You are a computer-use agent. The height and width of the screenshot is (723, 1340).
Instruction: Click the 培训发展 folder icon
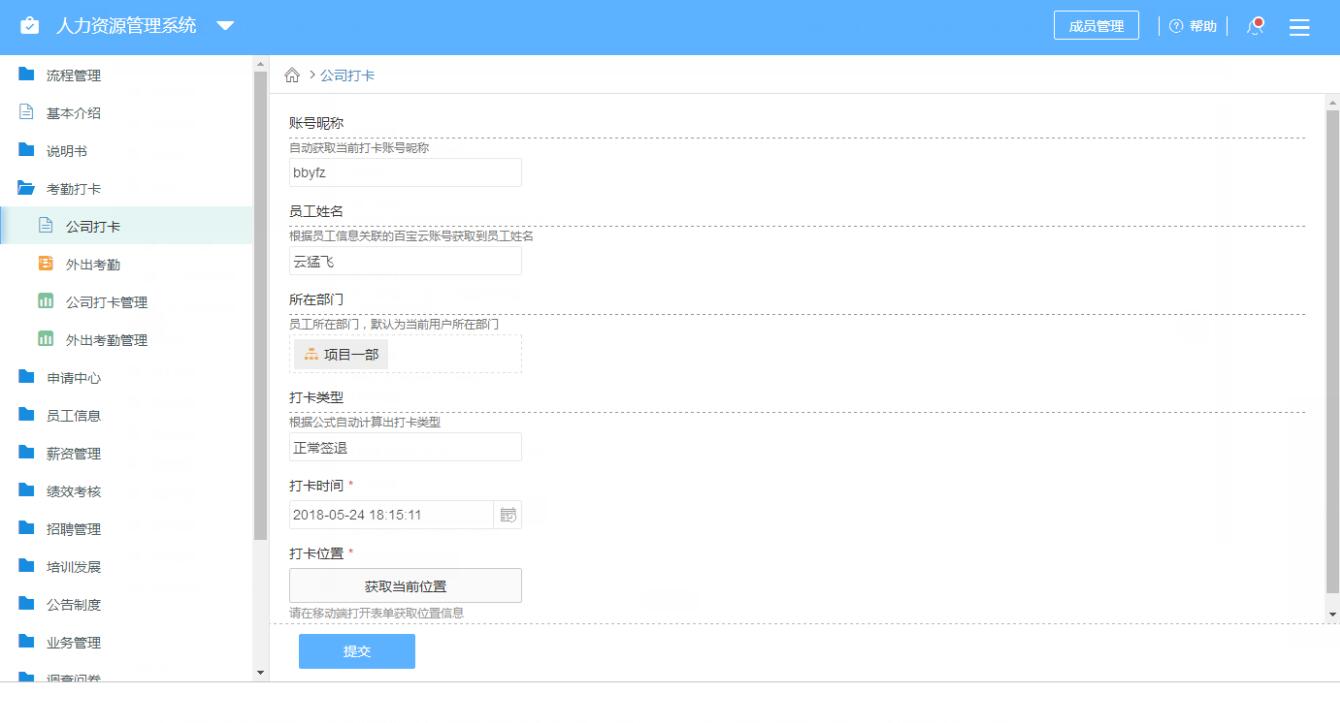pyautogui.click(x=28, y=567)
